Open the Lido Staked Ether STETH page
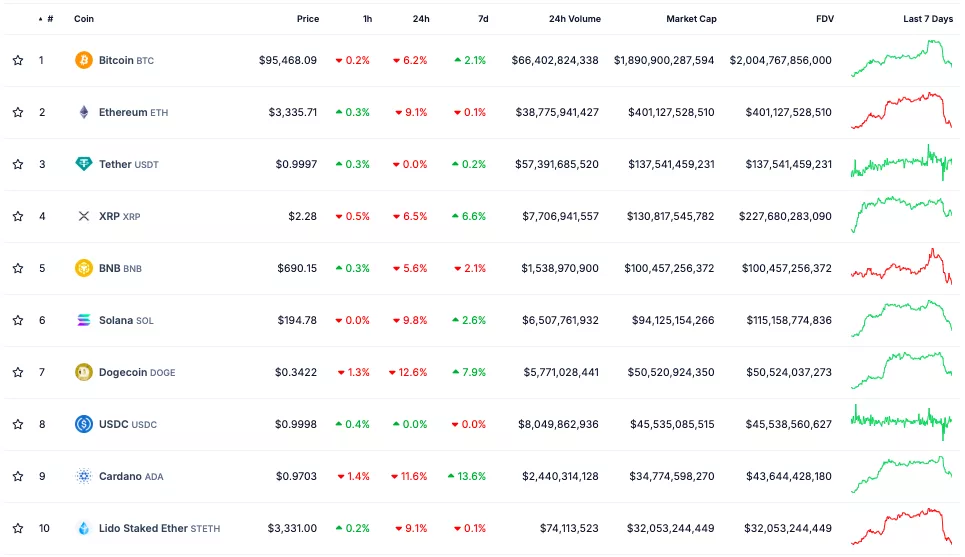Image resolution: width=965 pixels, height=557 pixels. coord(159,528)
